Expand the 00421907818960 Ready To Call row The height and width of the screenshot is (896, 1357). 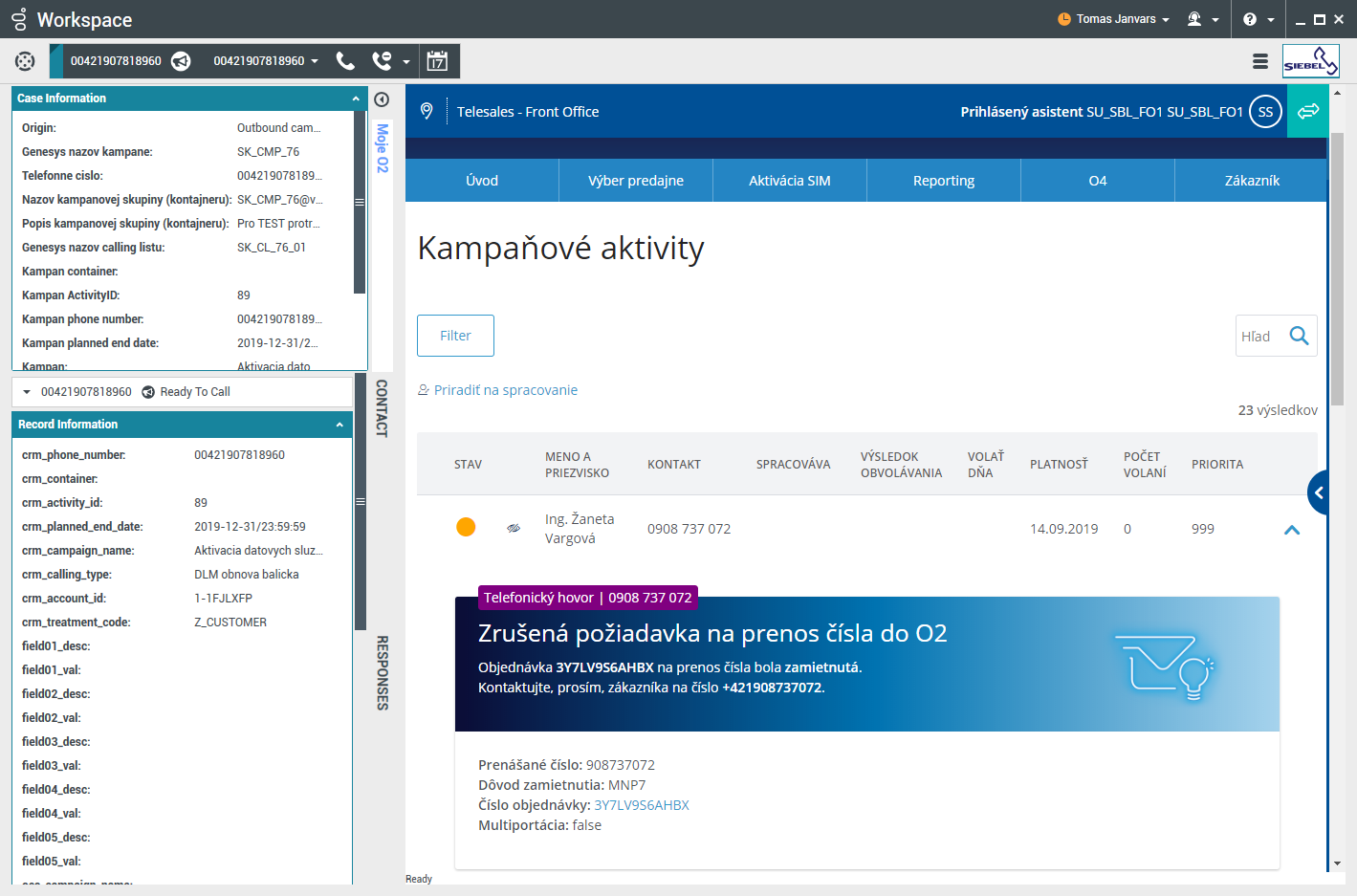tap(27, 392)
